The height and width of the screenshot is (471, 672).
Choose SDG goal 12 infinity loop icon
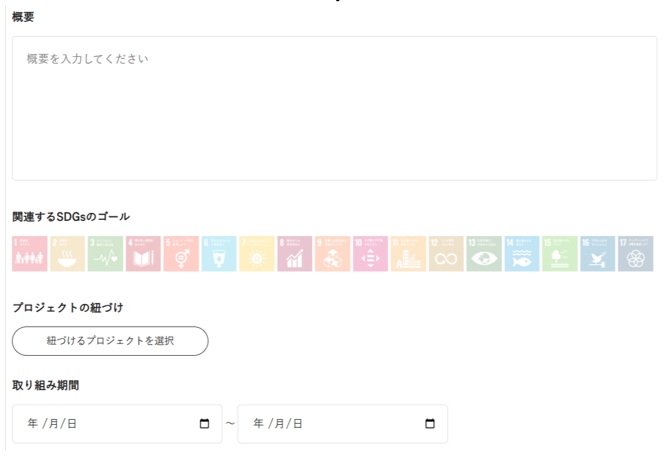pyautogui.click(x=446, y=254)
